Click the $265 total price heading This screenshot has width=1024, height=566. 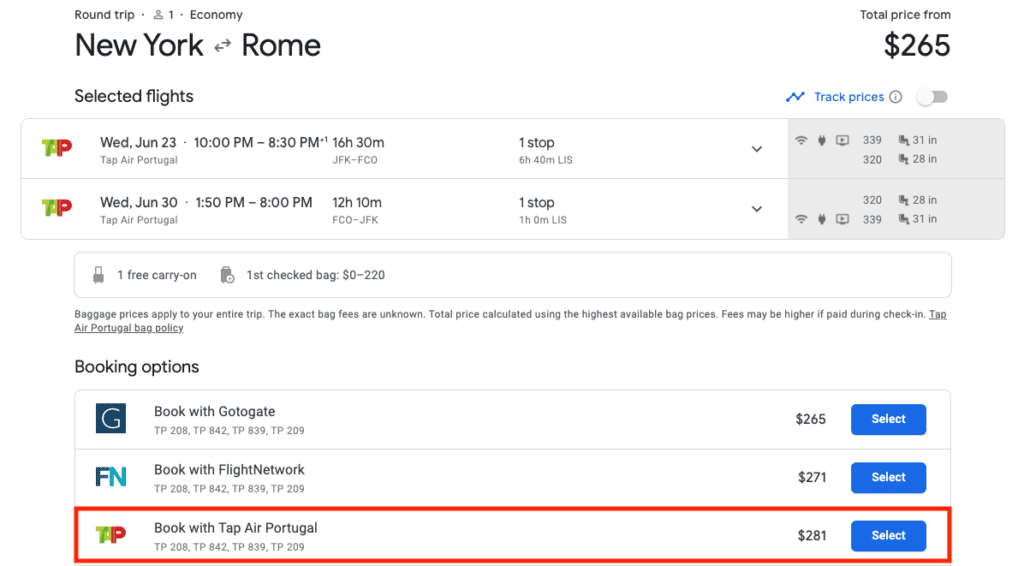(917, 46)
